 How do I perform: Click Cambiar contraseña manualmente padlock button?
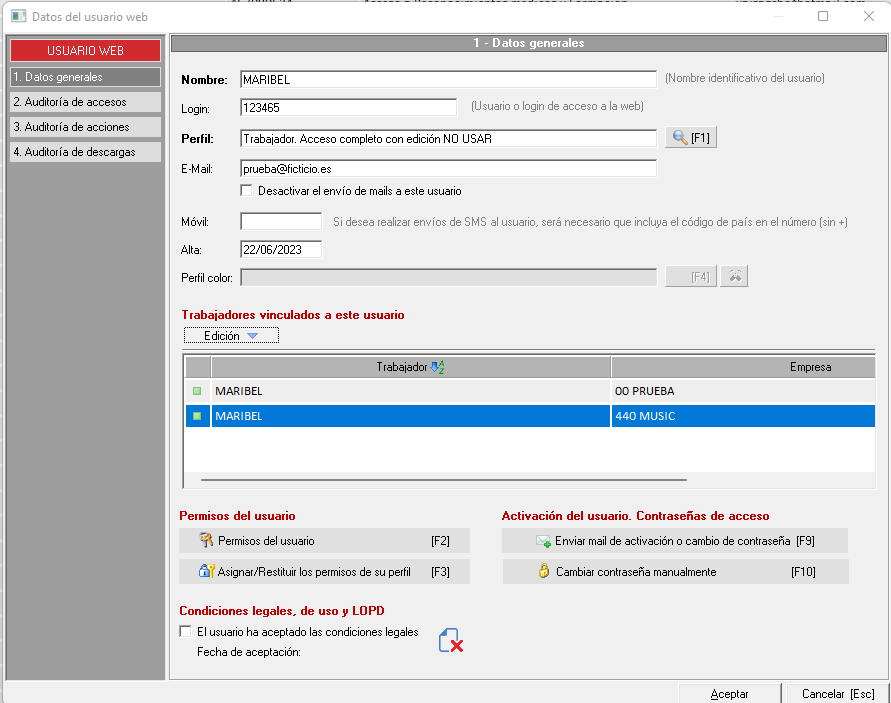[675, 572]
